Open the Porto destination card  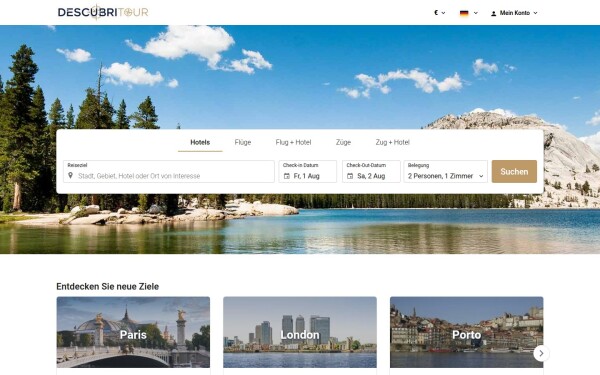(466, 332)
